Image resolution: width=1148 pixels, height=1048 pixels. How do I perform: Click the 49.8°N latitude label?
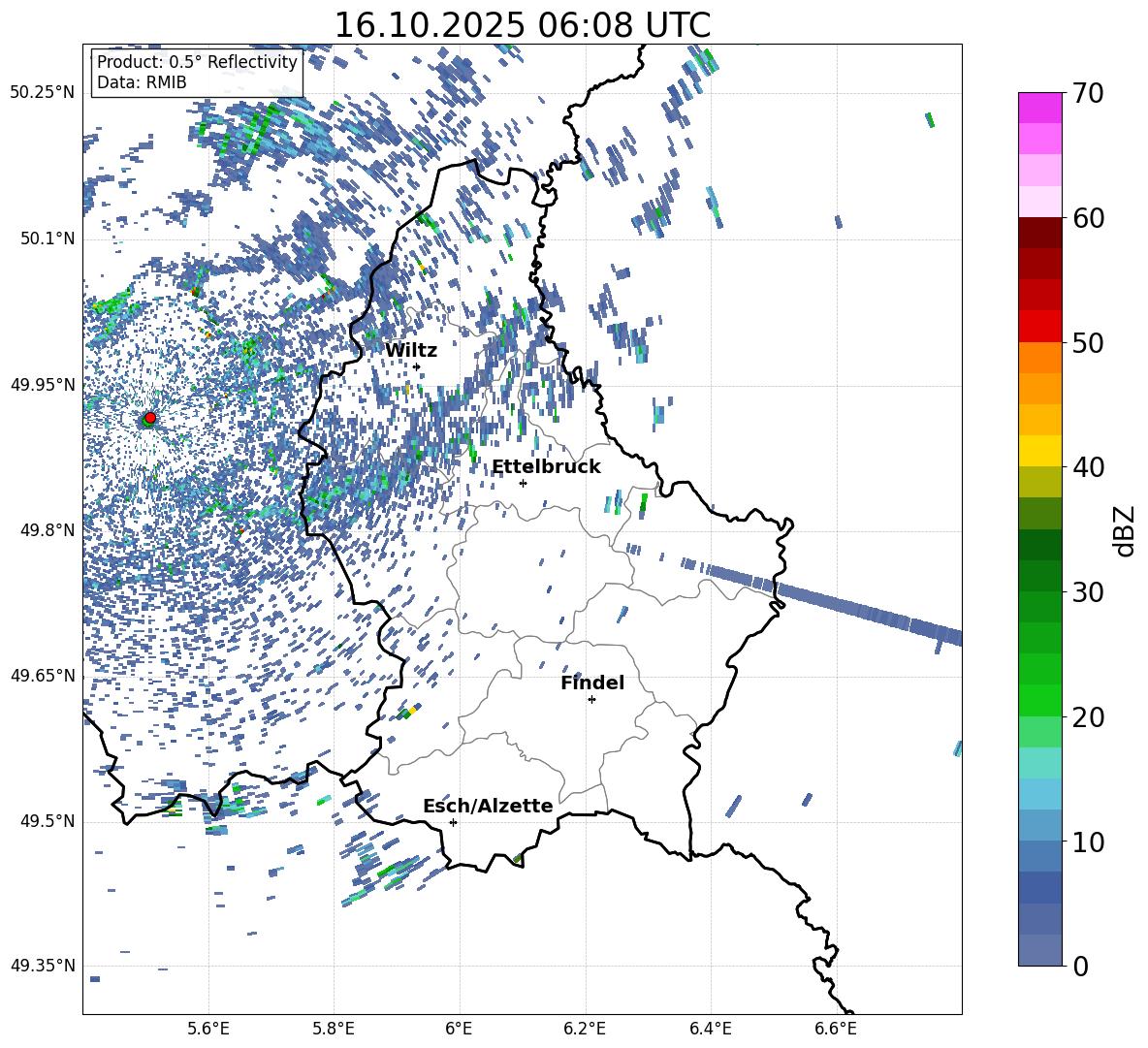[x=47, y=530]
